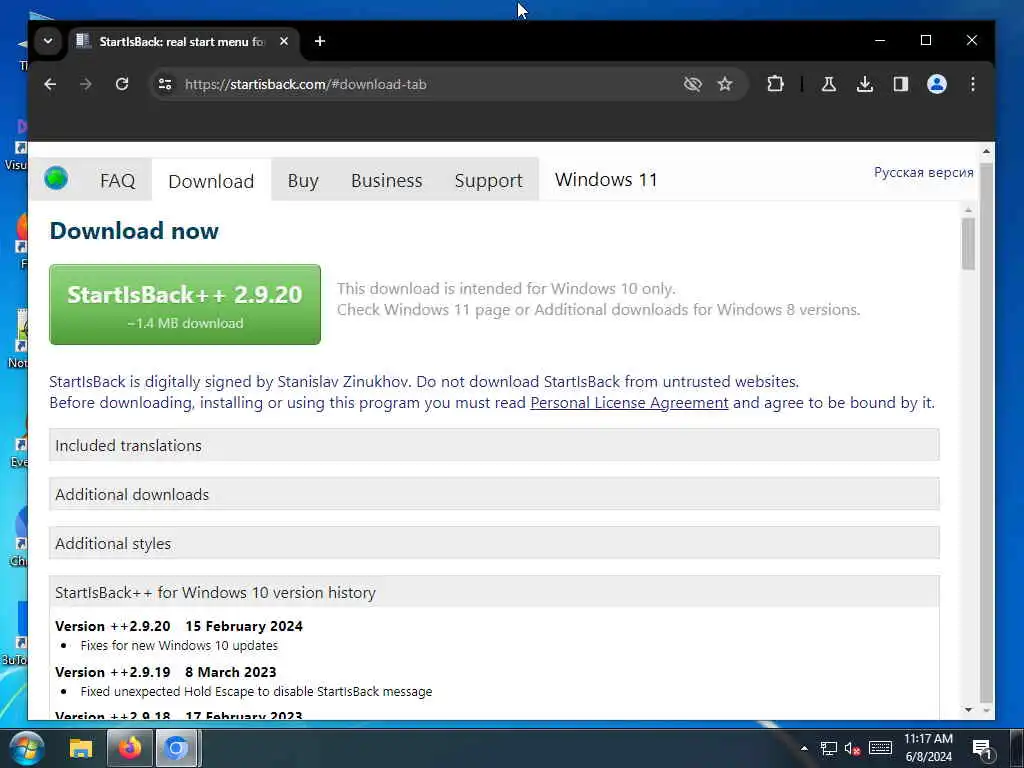Open the notification action center icon

coord(982,749)
